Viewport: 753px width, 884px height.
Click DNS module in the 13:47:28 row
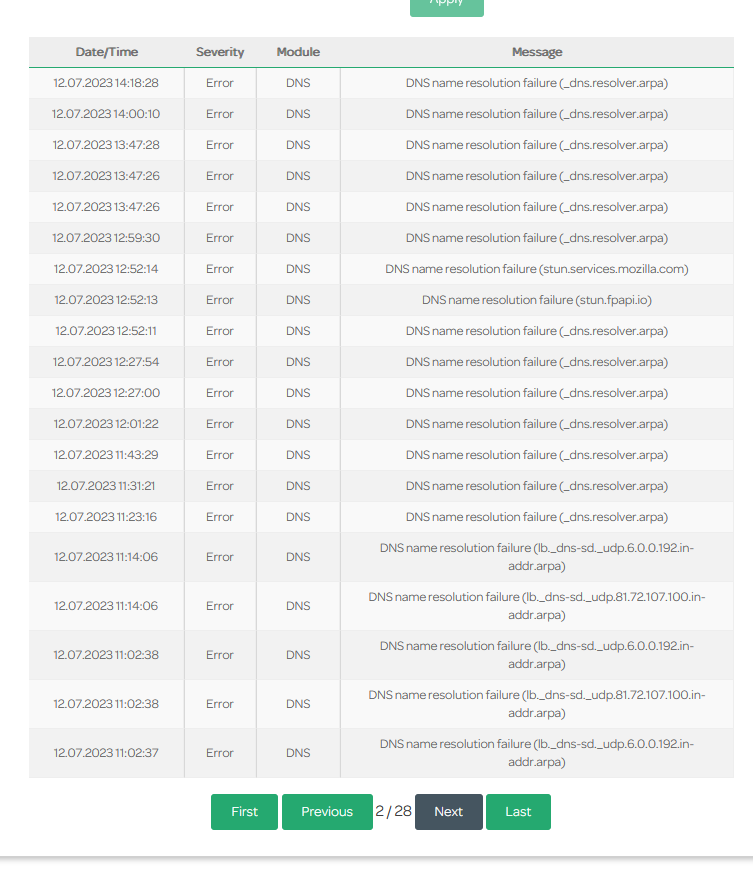click(x=298, y=145)
